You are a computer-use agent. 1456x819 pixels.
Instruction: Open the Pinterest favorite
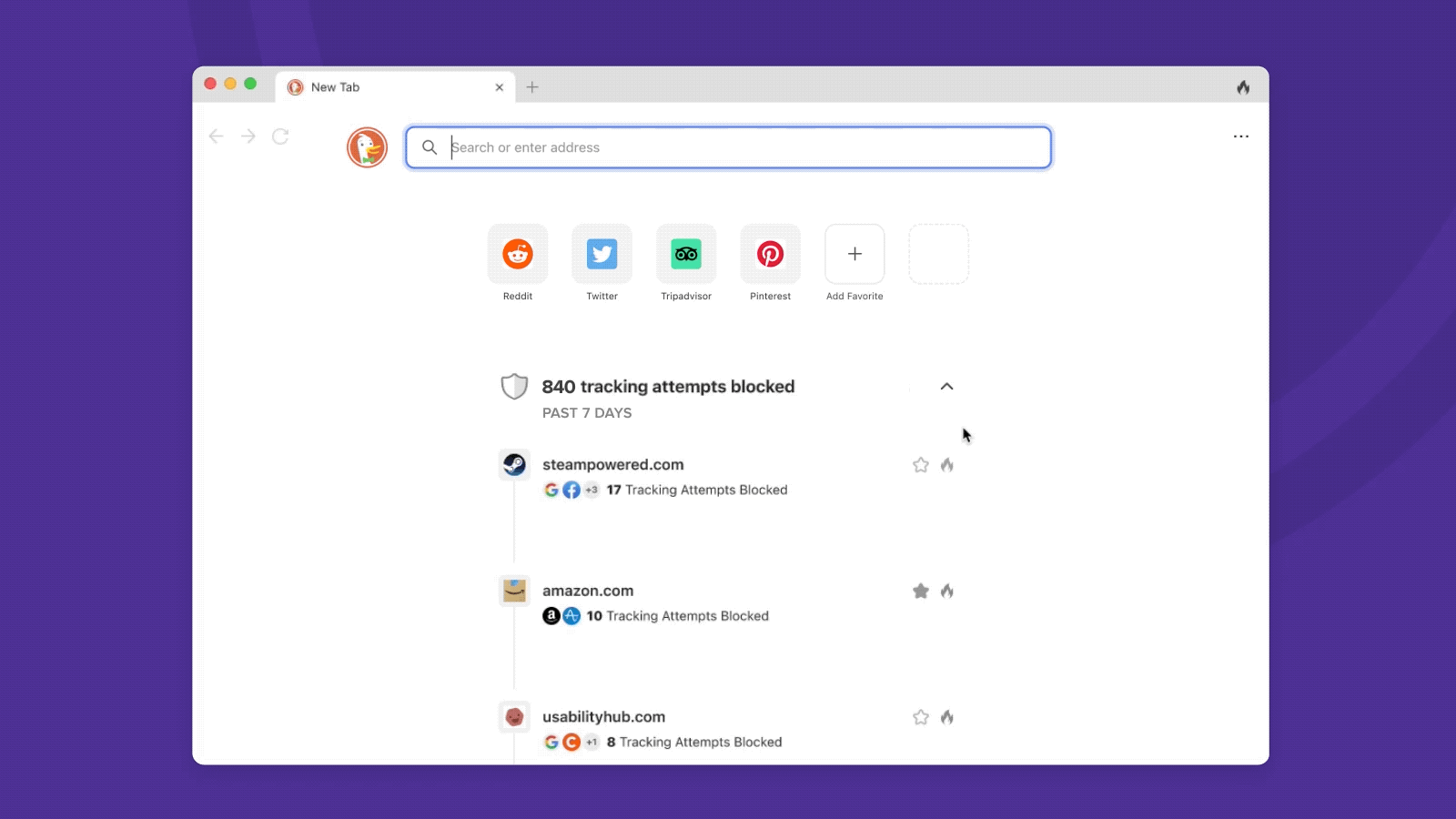[770, 254]
